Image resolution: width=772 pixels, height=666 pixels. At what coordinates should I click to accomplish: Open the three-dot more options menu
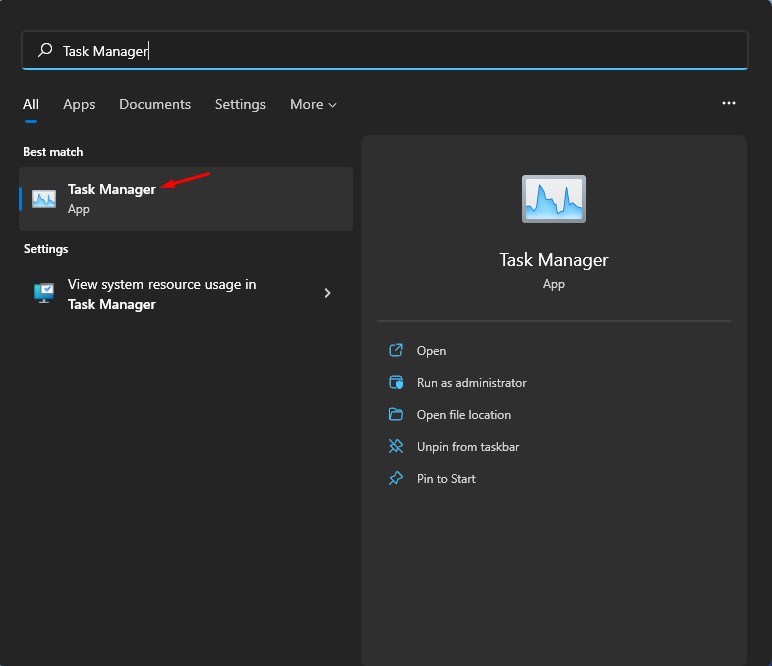[x=729, y=103]
